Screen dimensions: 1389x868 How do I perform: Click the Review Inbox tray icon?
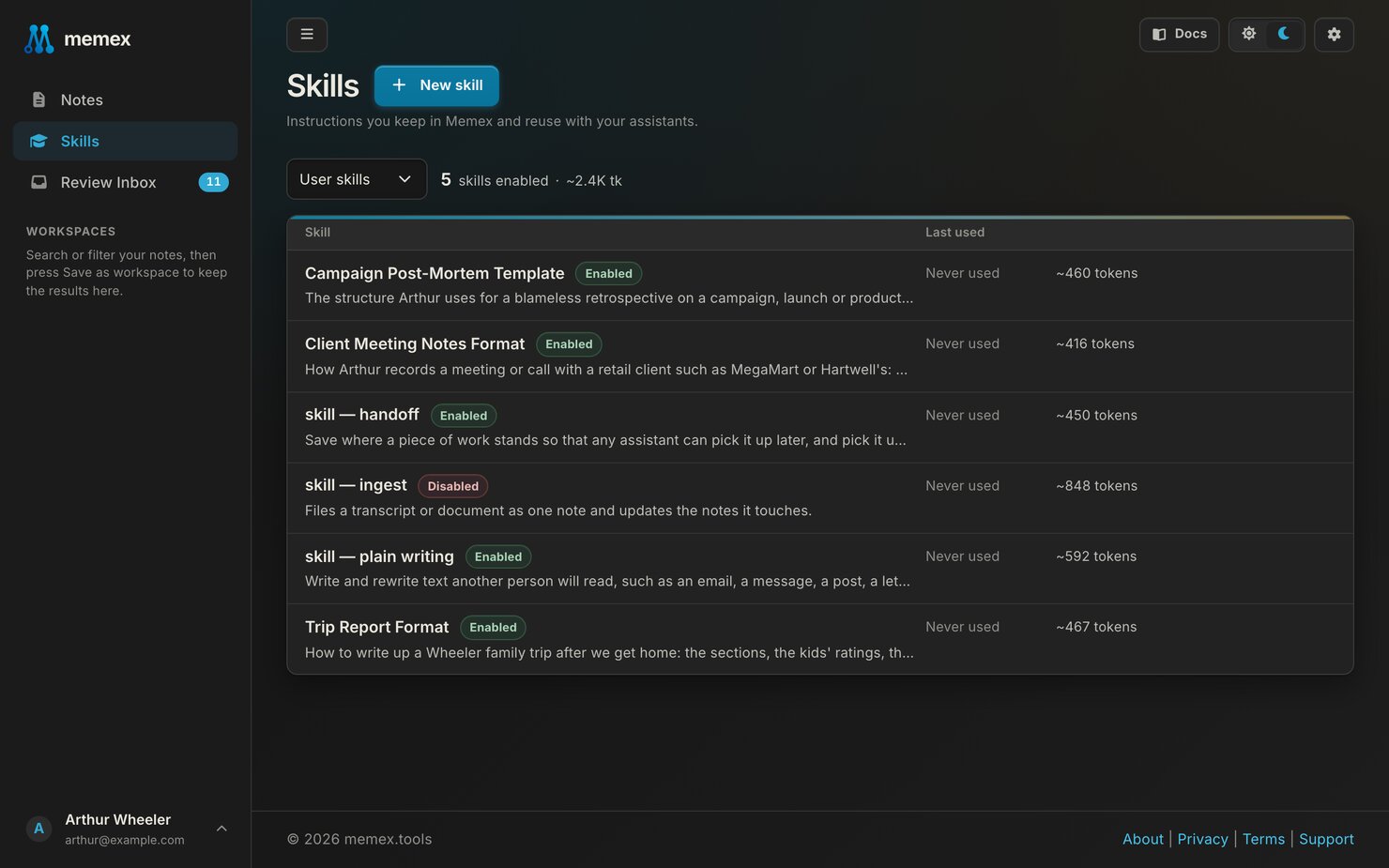tap(38, 182)
